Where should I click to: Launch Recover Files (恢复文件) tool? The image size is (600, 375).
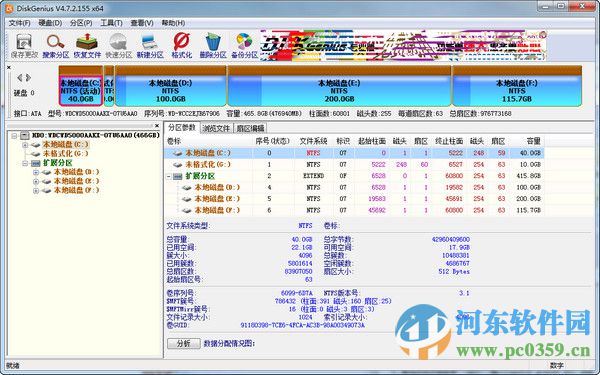(x=87, y=46)
